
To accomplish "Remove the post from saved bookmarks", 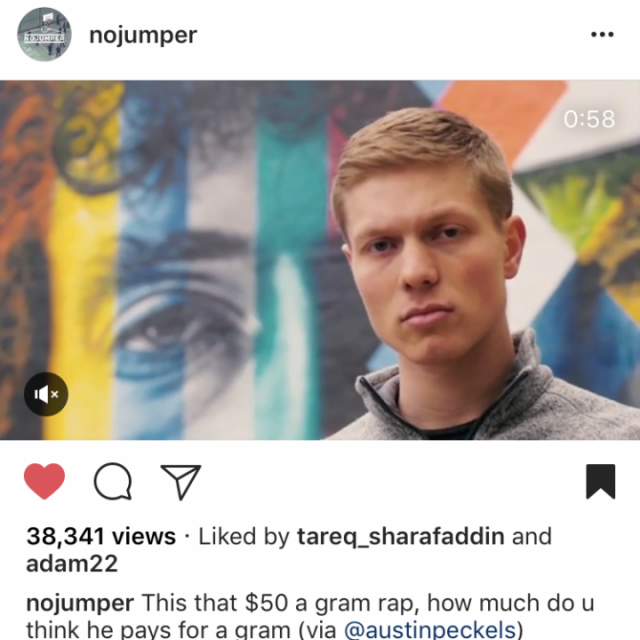I will tap(600, 481).
